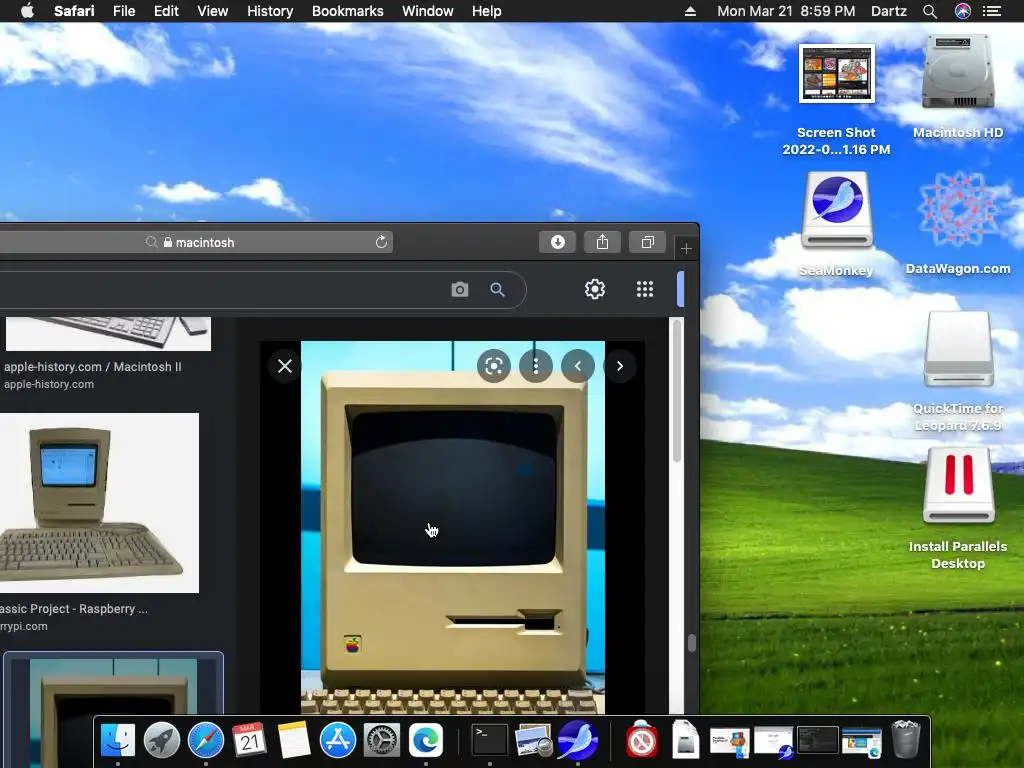Open the Bookmarks menu
Image resolution: width=1024 pixels, height=768 pixels.
347,11
